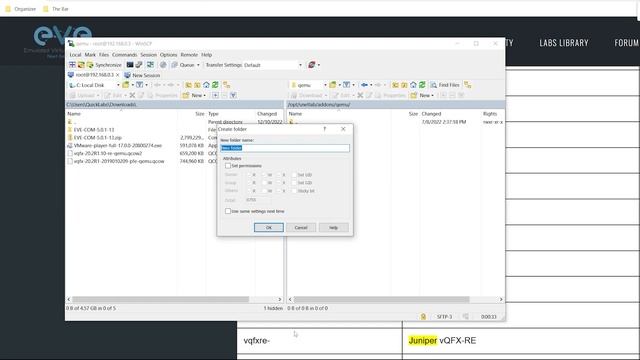Open the Local menu
The image size is (640, 360).
75,55
